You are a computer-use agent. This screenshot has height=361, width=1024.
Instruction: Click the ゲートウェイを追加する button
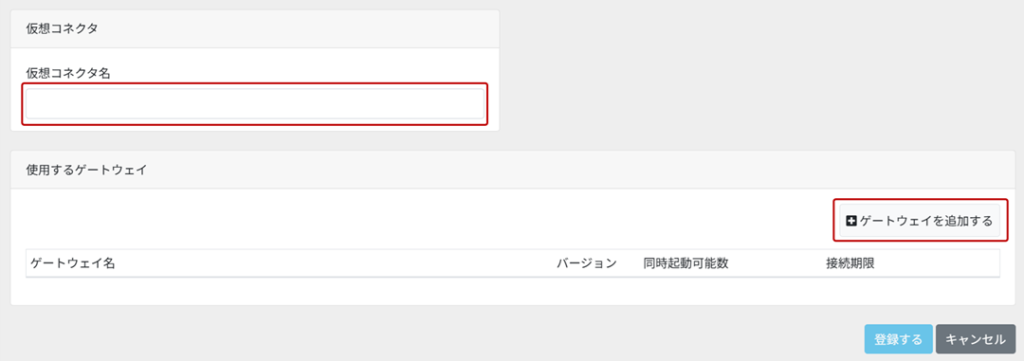[920, 221]
